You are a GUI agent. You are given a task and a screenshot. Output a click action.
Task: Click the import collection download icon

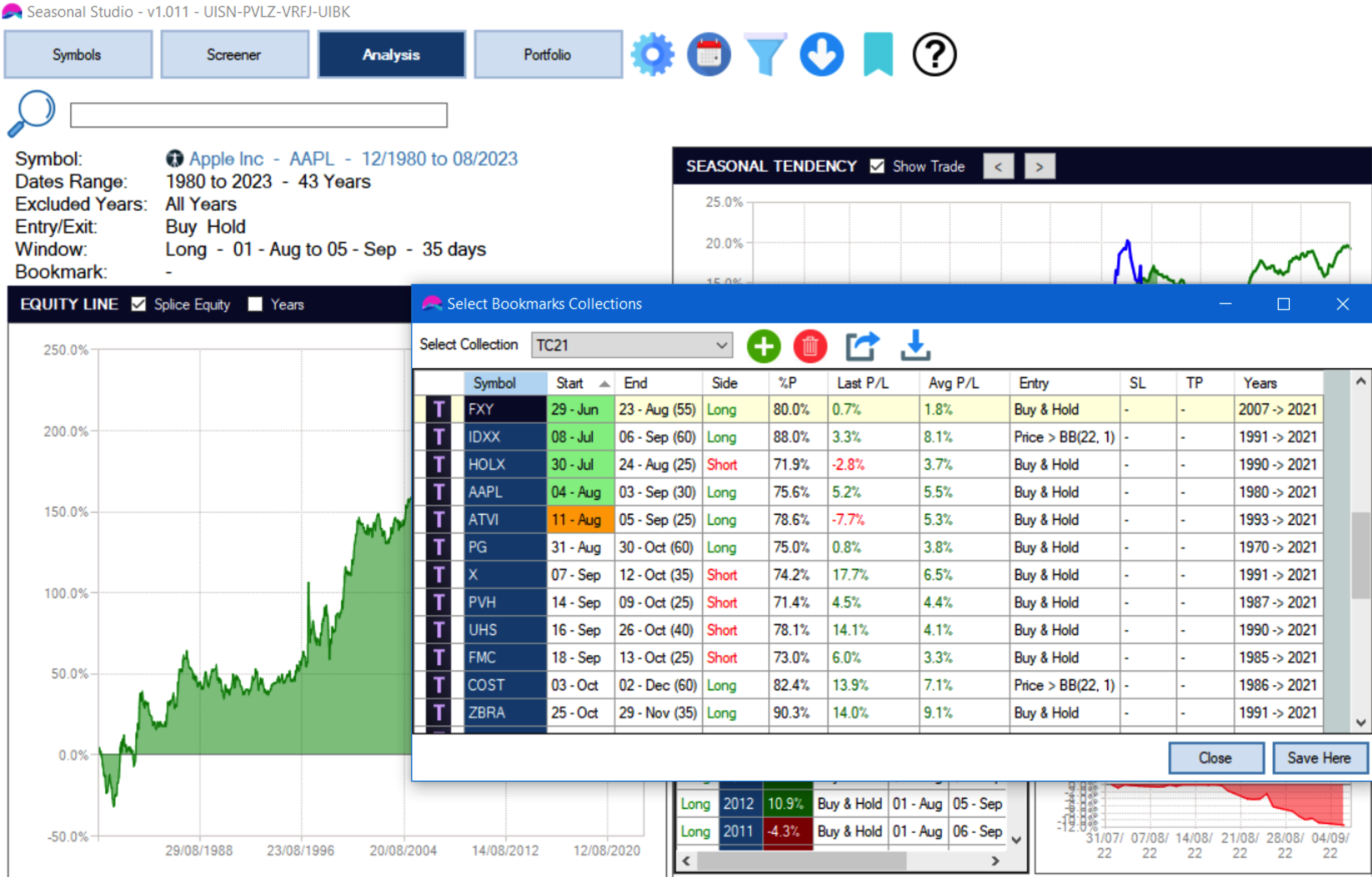915,346
